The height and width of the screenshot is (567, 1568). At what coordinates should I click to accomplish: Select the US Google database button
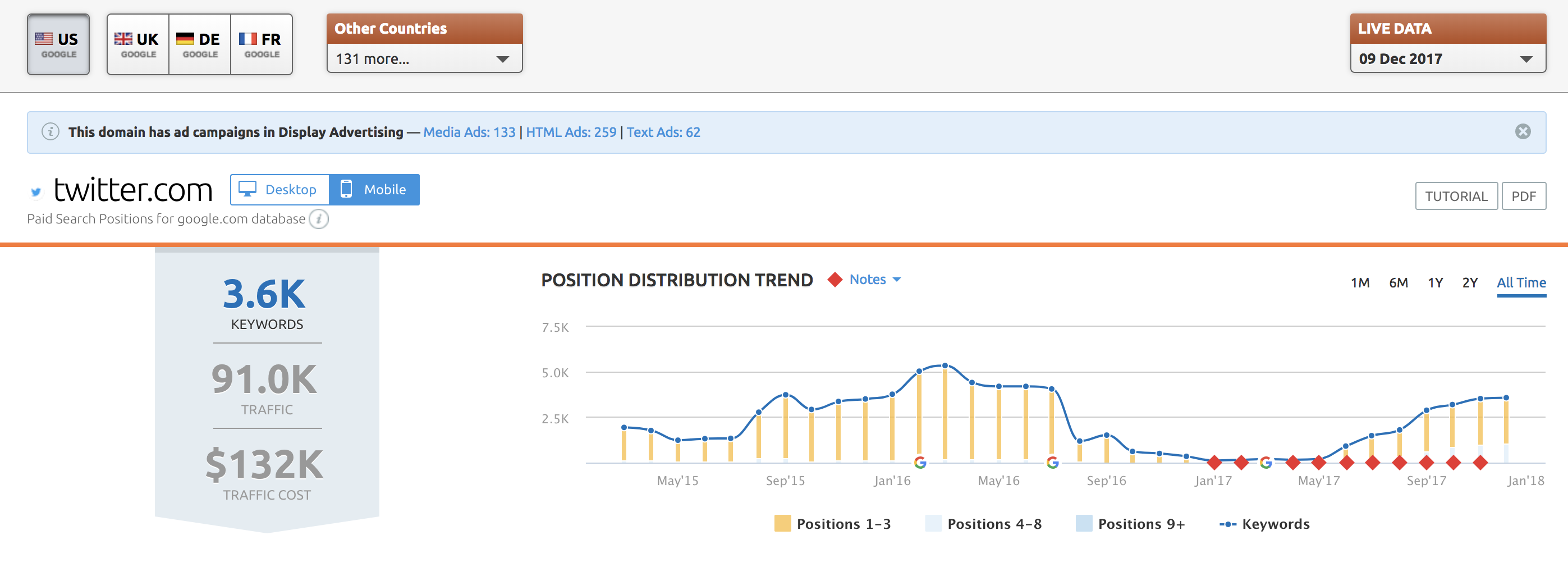click(x=58, y=44)
